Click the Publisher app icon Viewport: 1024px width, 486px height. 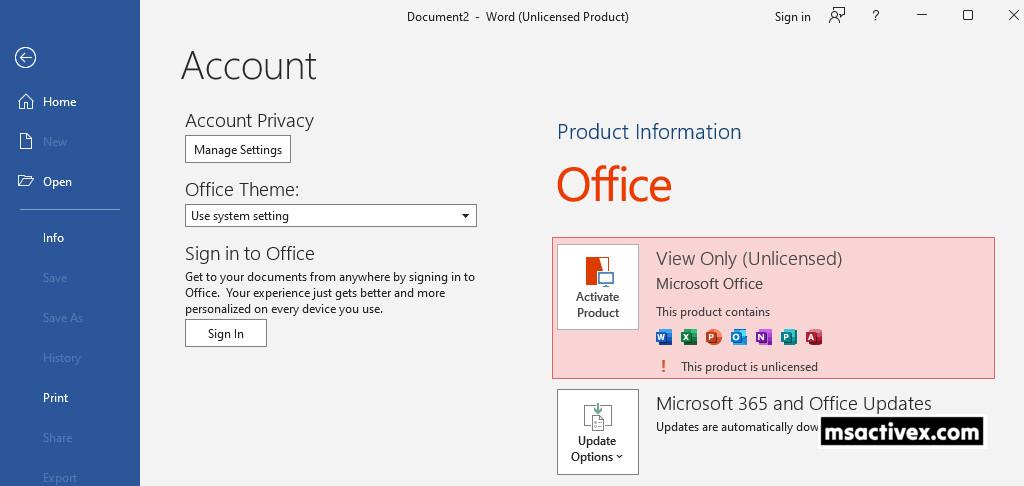click(788, 337)
